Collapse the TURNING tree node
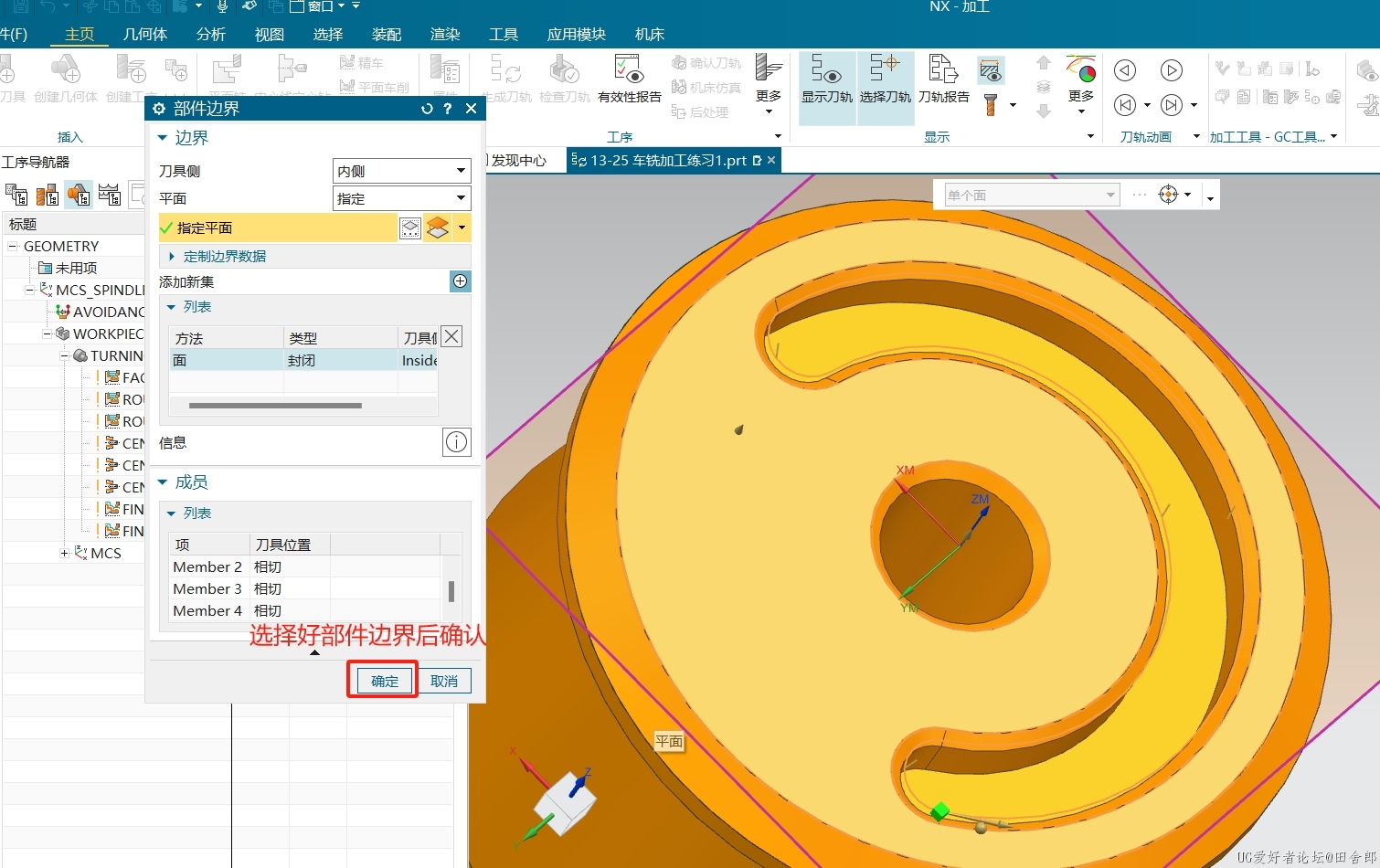The image size is (1380, 868). (64, 355)
